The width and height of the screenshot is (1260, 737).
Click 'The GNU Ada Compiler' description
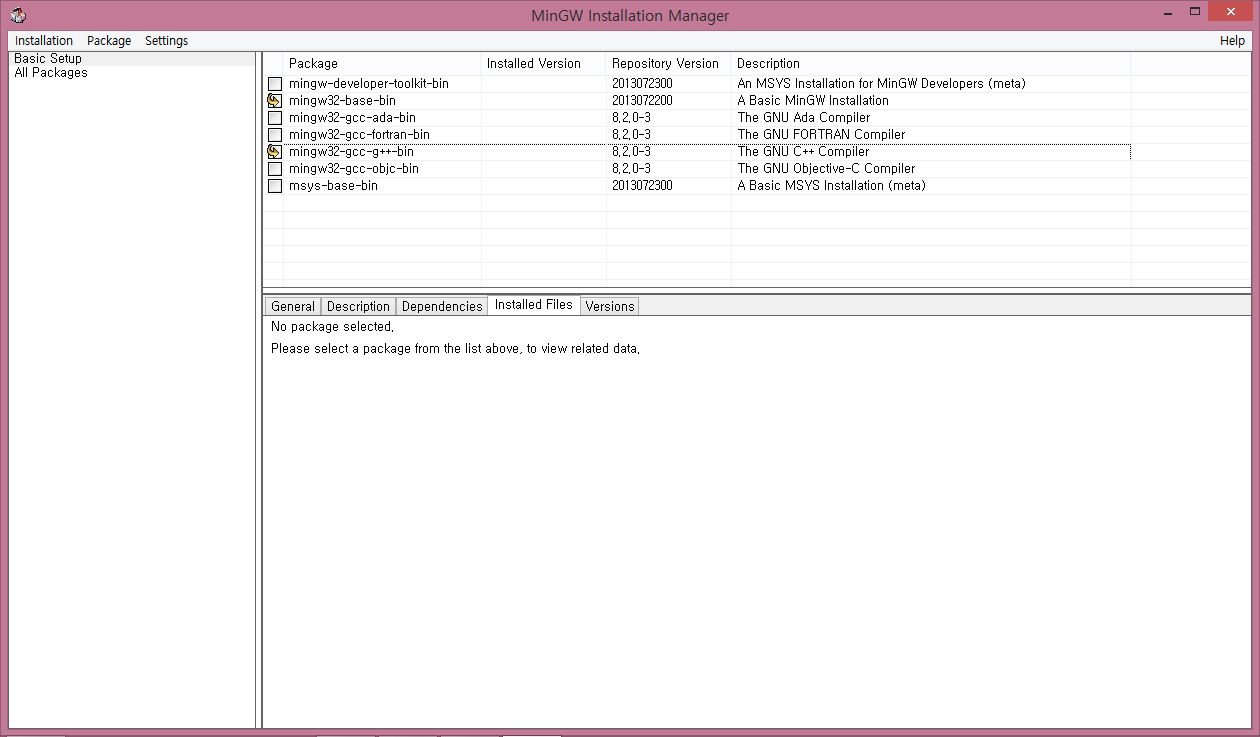(x=804, y=118)
